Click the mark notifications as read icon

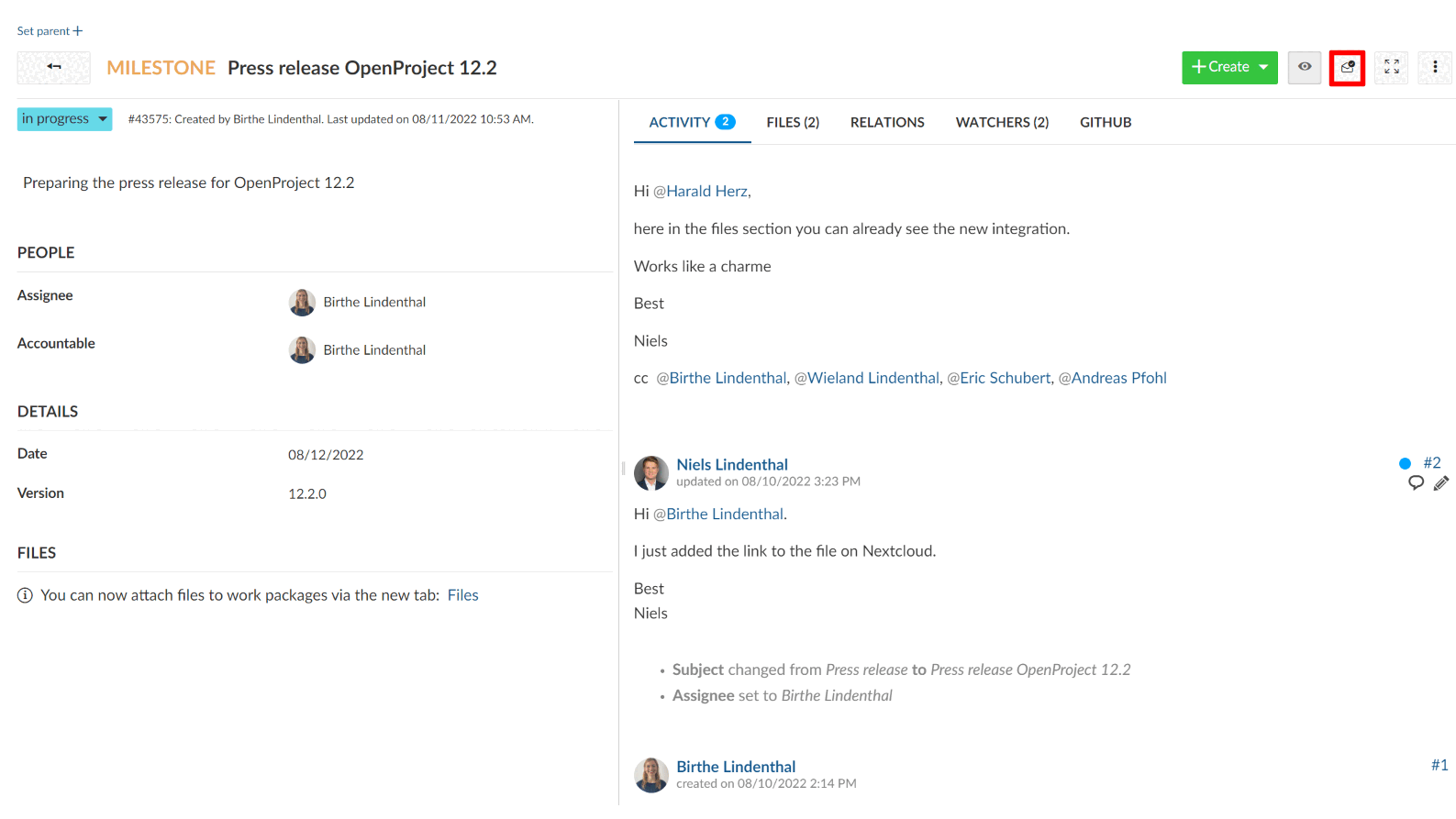[x=1347, y=68]
